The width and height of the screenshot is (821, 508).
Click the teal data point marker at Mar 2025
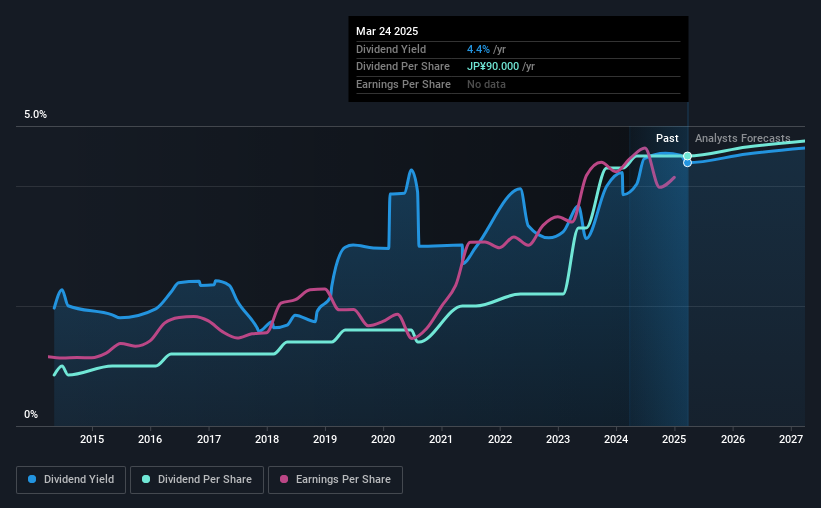[x=687, y=156]
